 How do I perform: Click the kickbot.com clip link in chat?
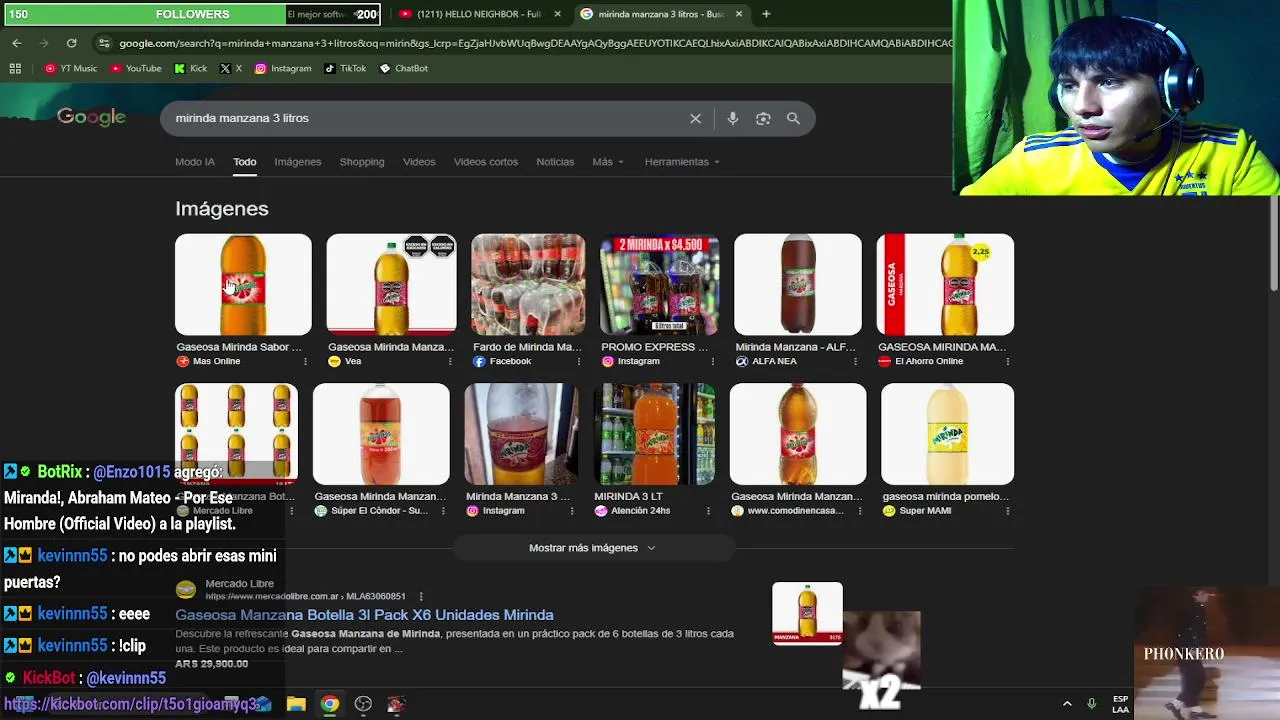(131, 704)
